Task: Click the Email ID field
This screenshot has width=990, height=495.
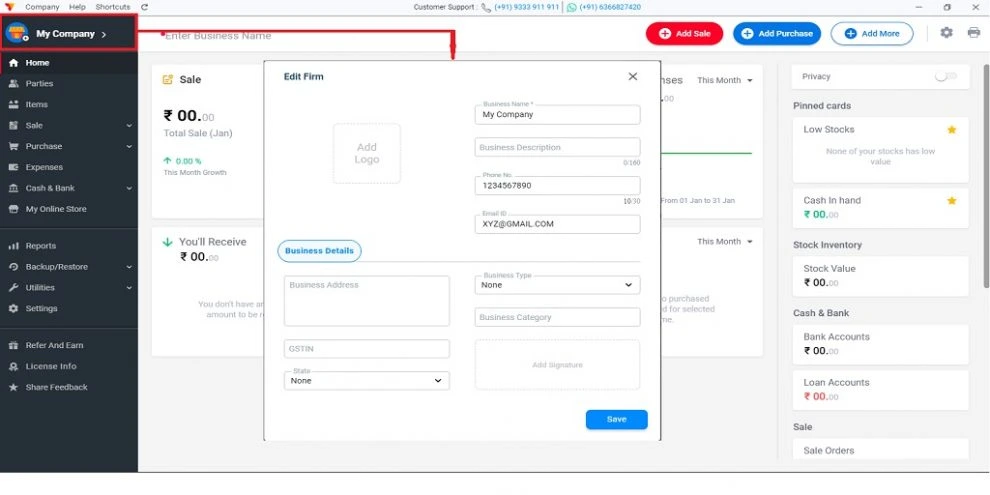Action: tap(558, 224)
